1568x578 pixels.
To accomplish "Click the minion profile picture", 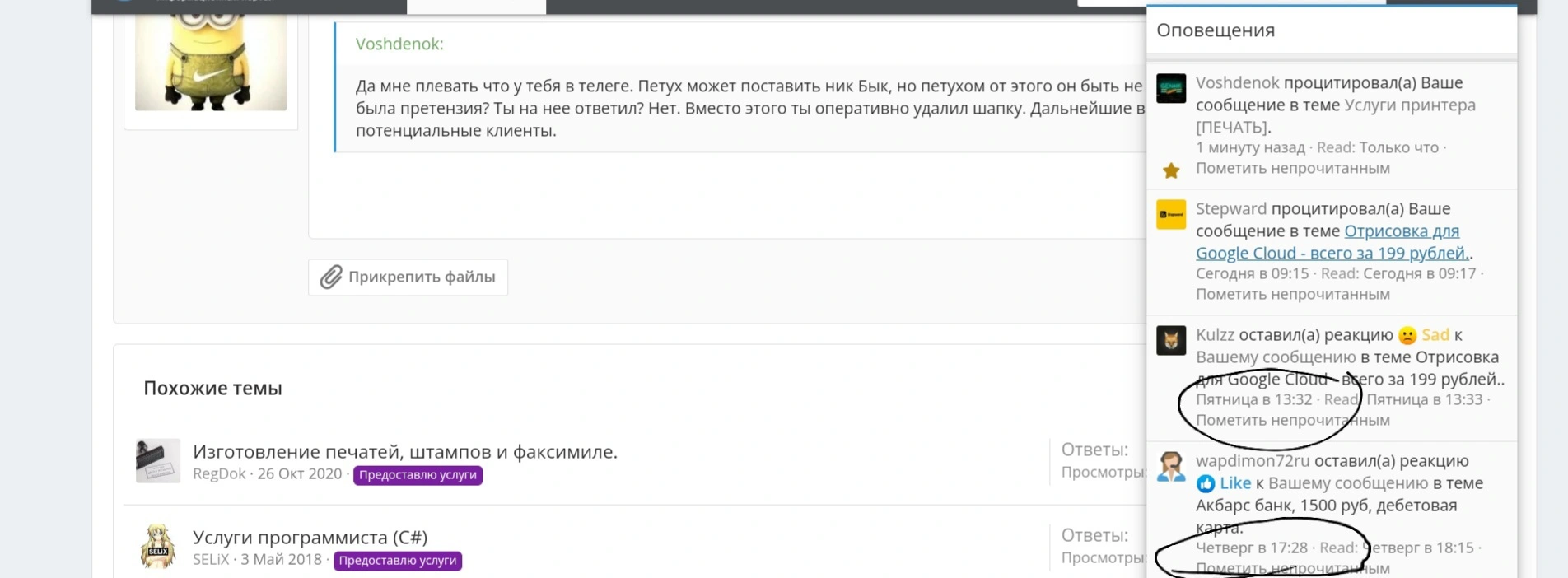I will 211,56.
